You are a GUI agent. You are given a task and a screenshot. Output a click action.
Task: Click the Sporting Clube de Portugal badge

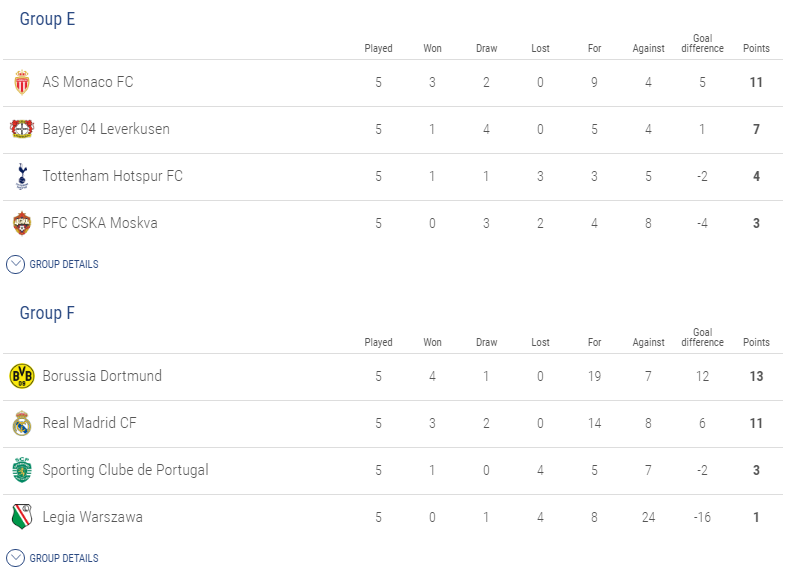point(22,470)
